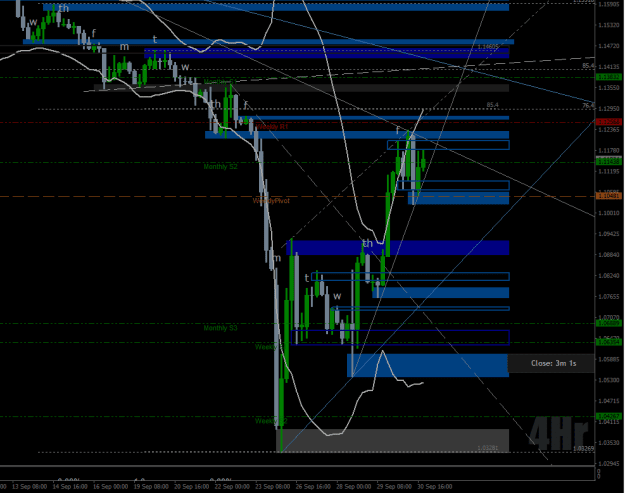Click the 1.07655 price scale value
The width and height of the screenshot is (625, 493).
609,297
